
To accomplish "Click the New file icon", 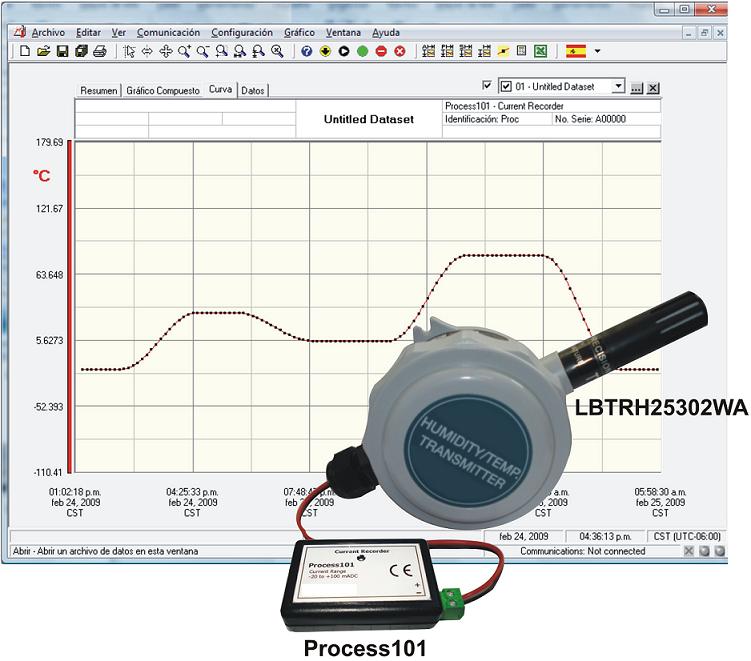I will tap(25, 51).
